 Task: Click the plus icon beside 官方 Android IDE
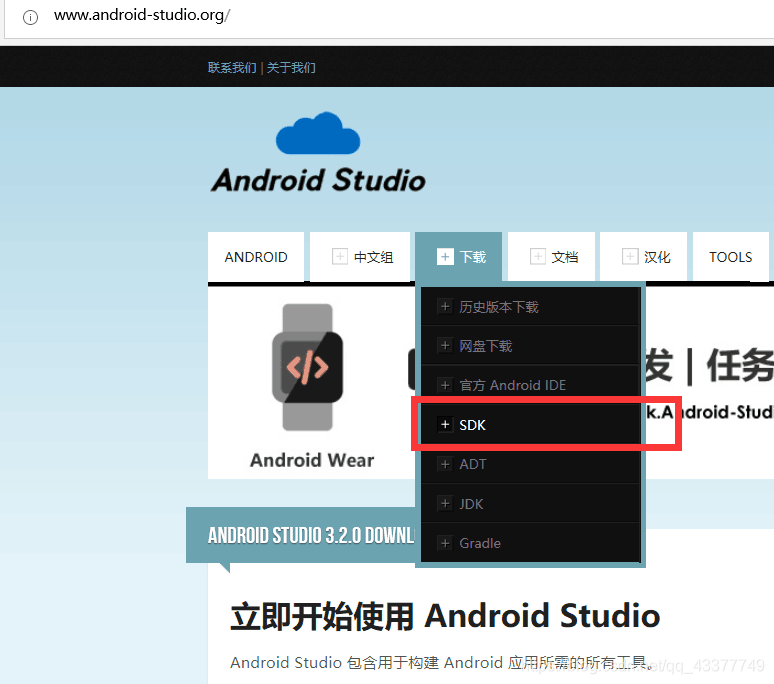coord(445,385)
